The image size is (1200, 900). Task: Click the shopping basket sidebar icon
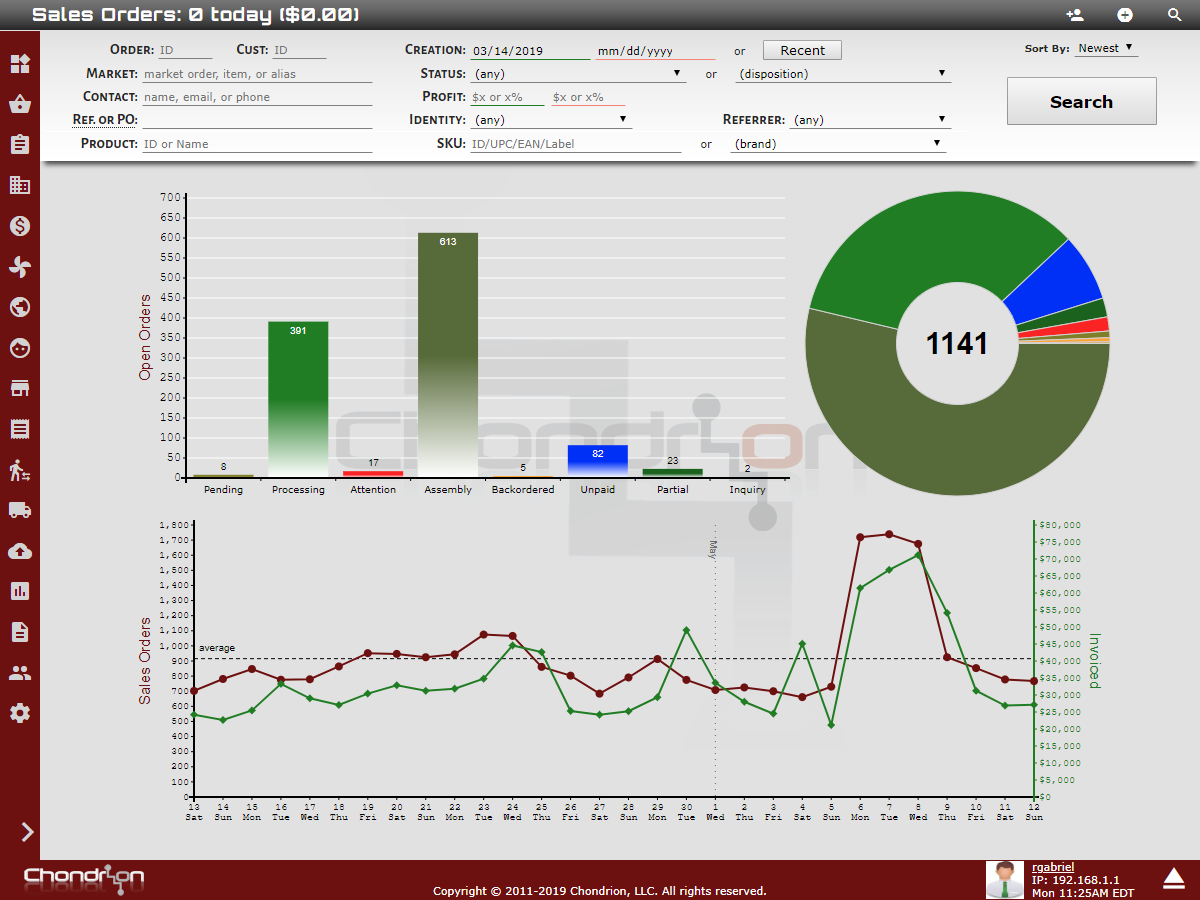(x=19, y=104)
